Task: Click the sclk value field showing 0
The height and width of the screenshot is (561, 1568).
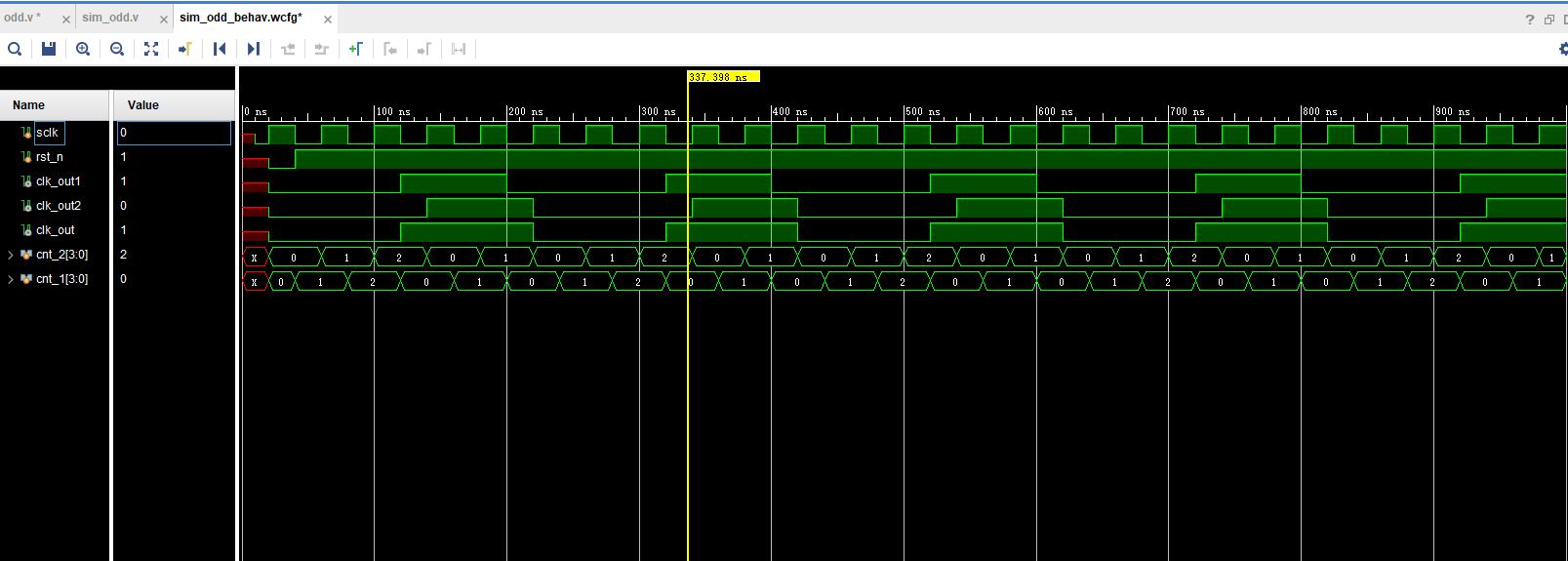Action: pyautogui.click(x=175, y=133)
